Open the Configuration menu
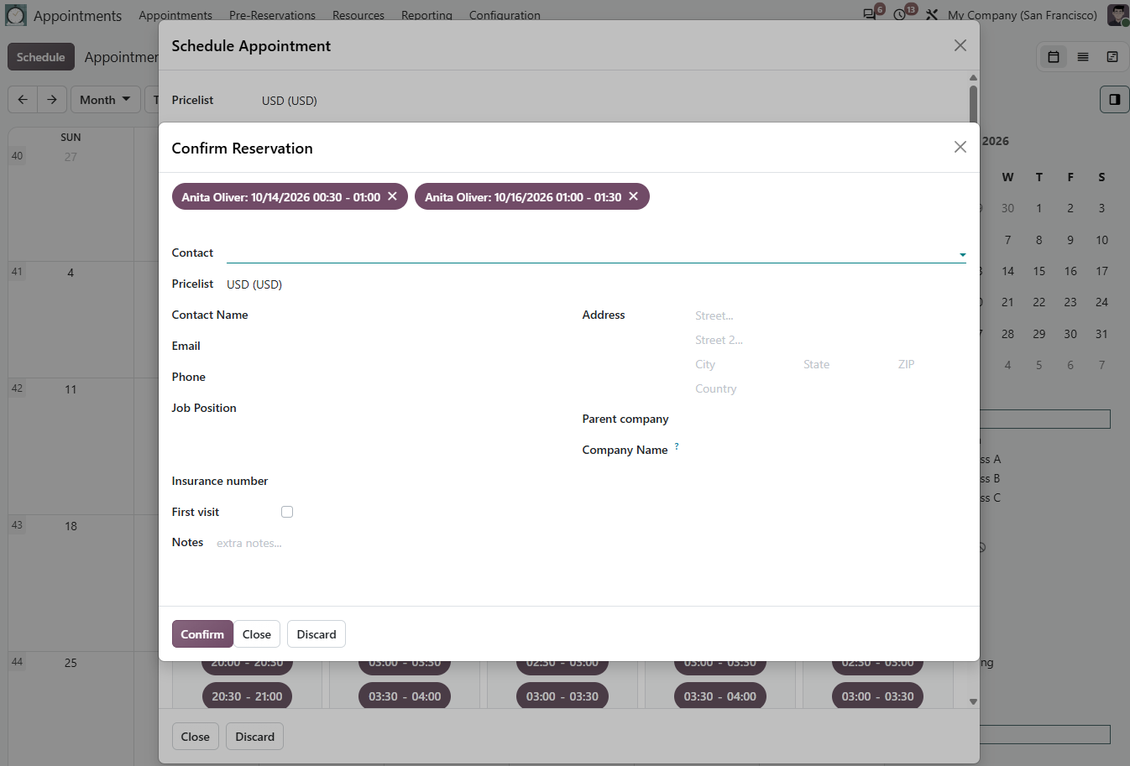Screen dimensions: 1130x766 (x=504, y=15)
